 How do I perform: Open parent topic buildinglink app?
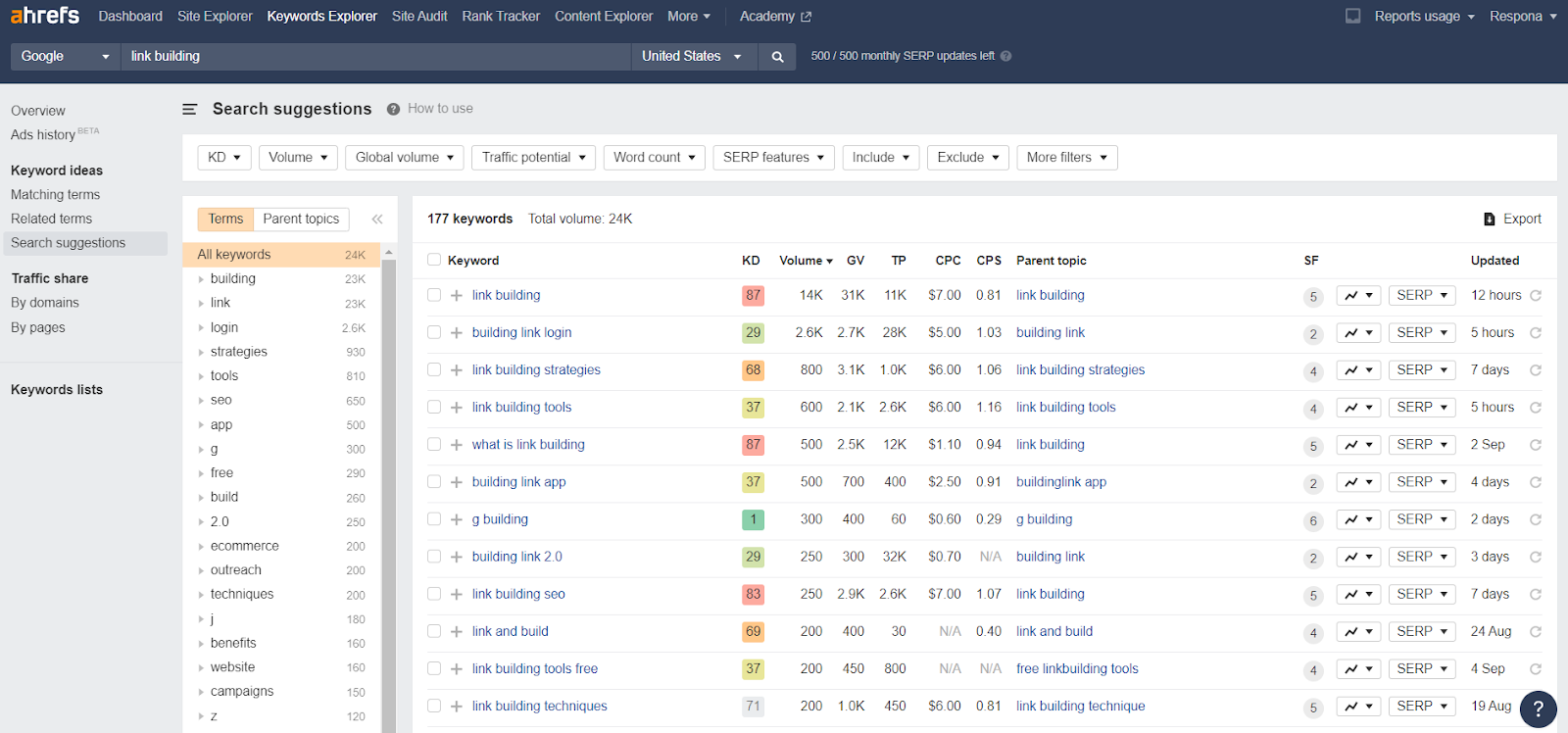tap(1061, 482)
